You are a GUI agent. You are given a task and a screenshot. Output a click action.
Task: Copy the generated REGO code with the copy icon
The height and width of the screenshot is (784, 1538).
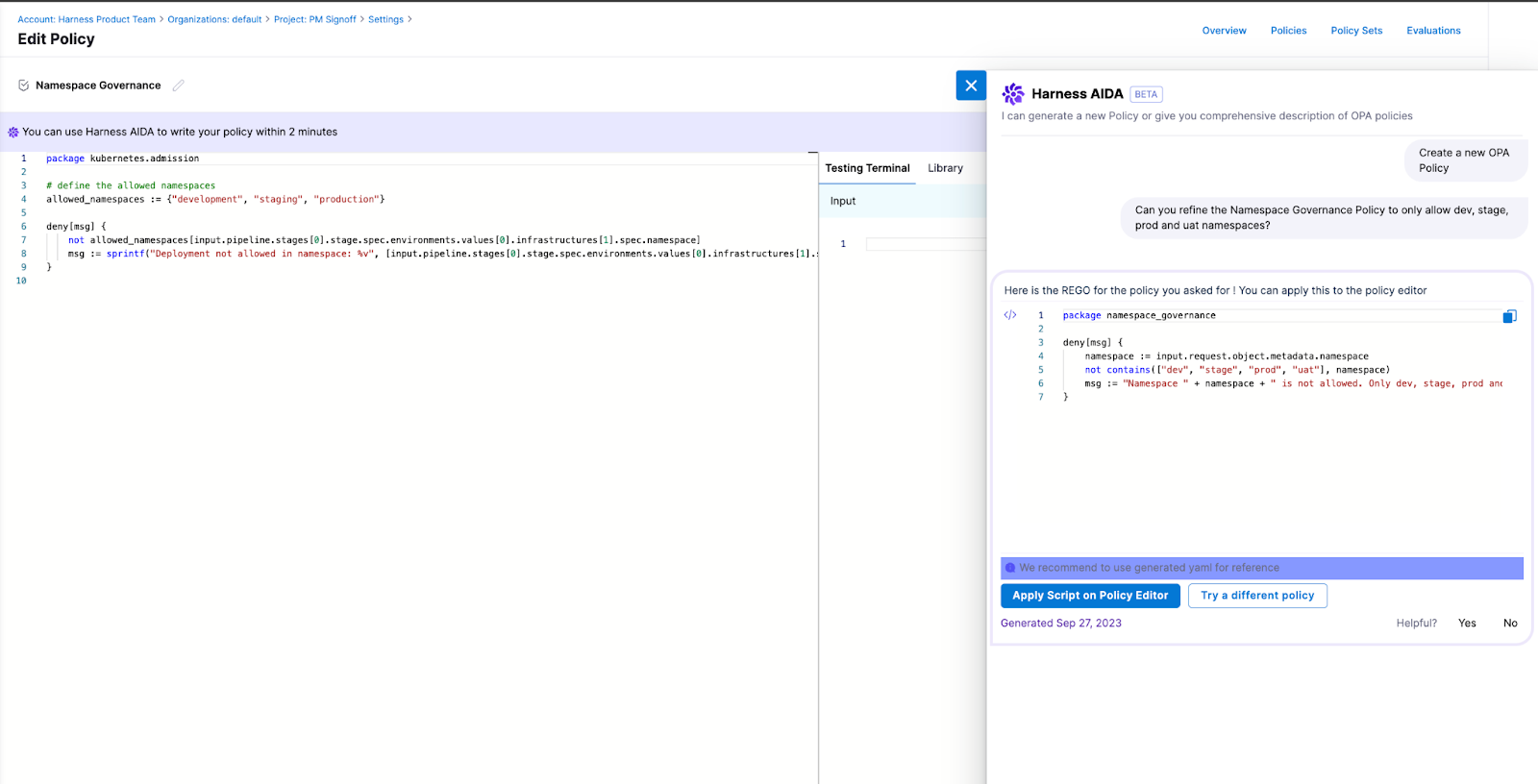click(1509, 316)
